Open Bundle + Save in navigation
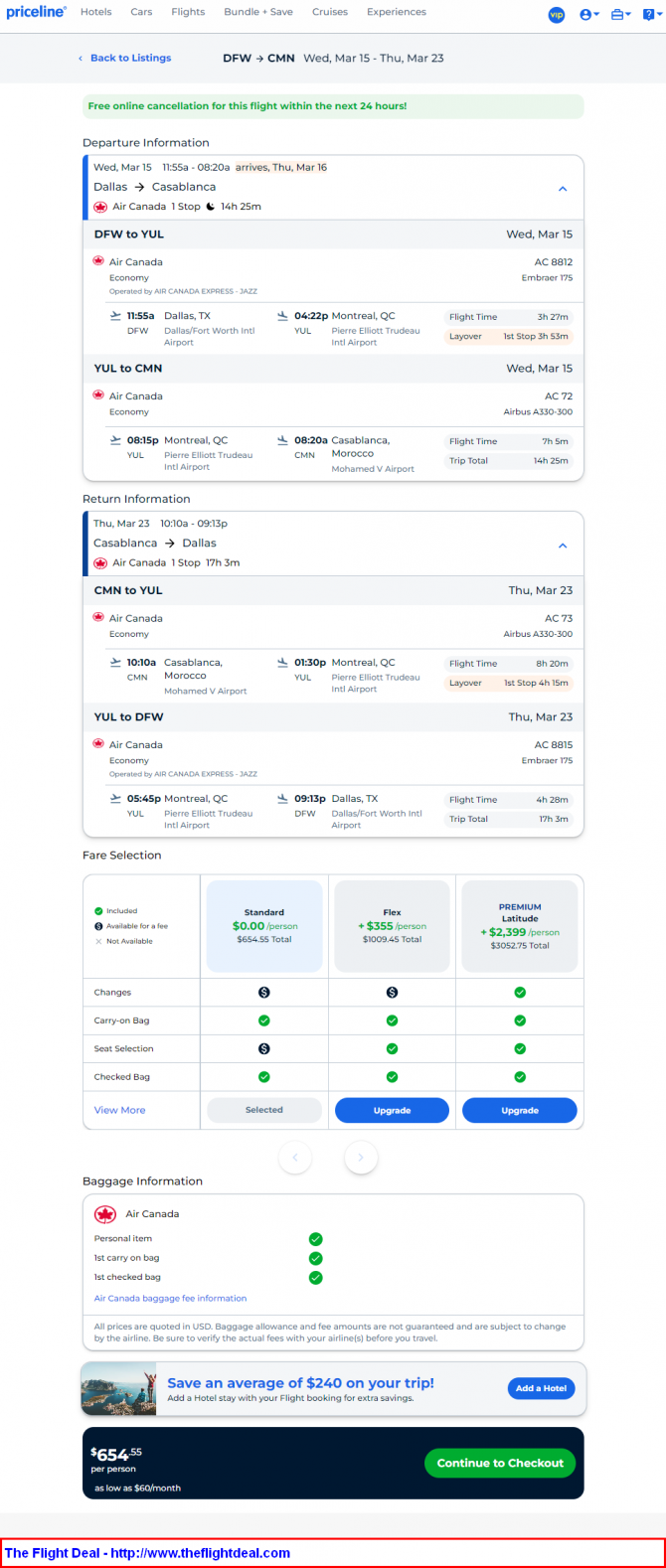 pos(257,12)
